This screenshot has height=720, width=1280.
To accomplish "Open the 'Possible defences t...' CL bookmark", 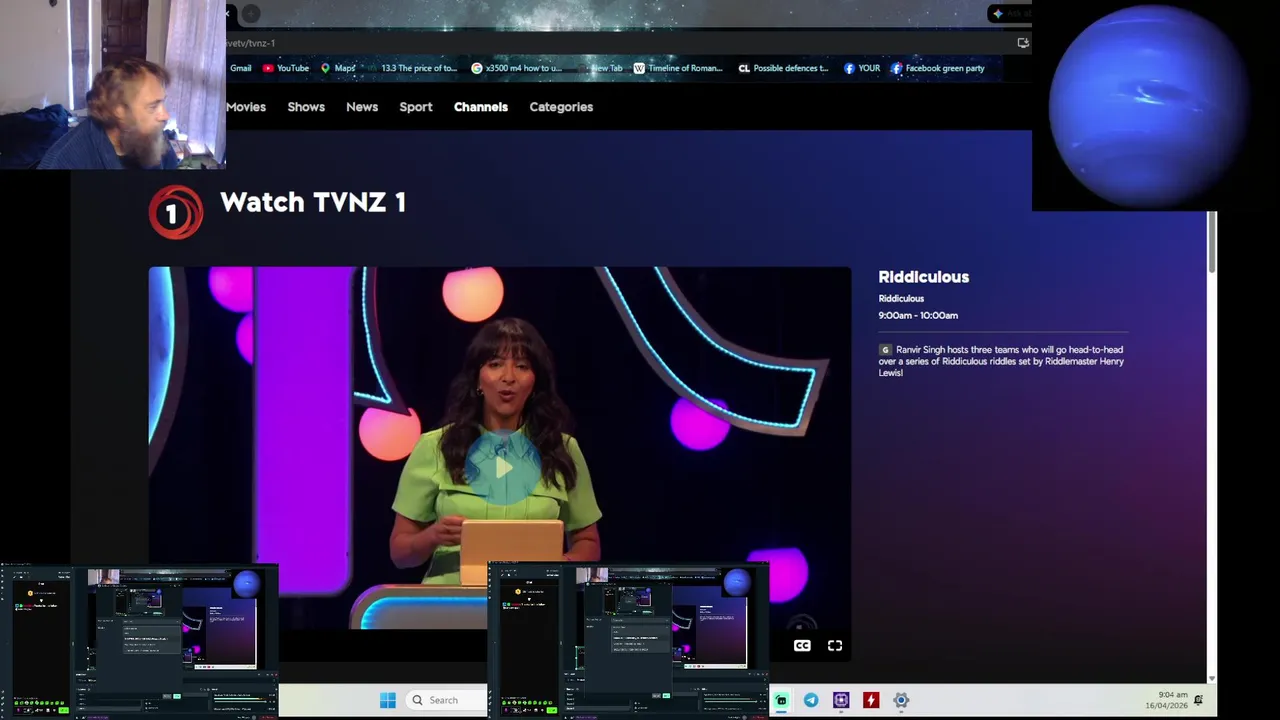I will pyautogui.click(x=784, y=68).
